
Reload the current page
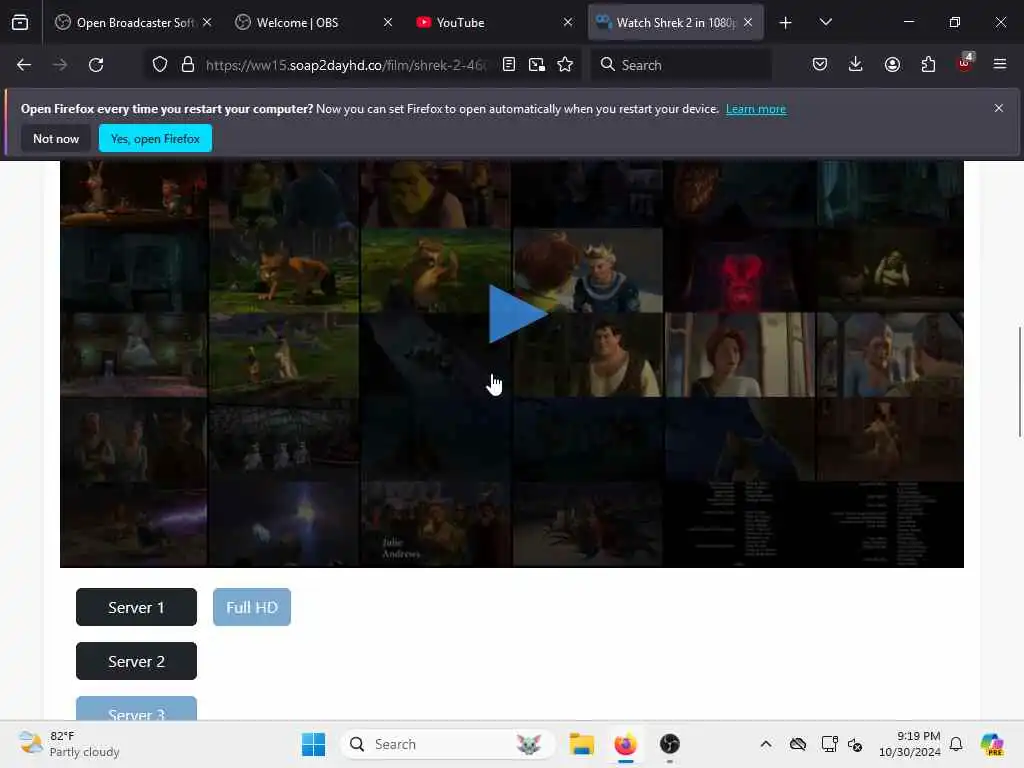[x=96, y=65]
